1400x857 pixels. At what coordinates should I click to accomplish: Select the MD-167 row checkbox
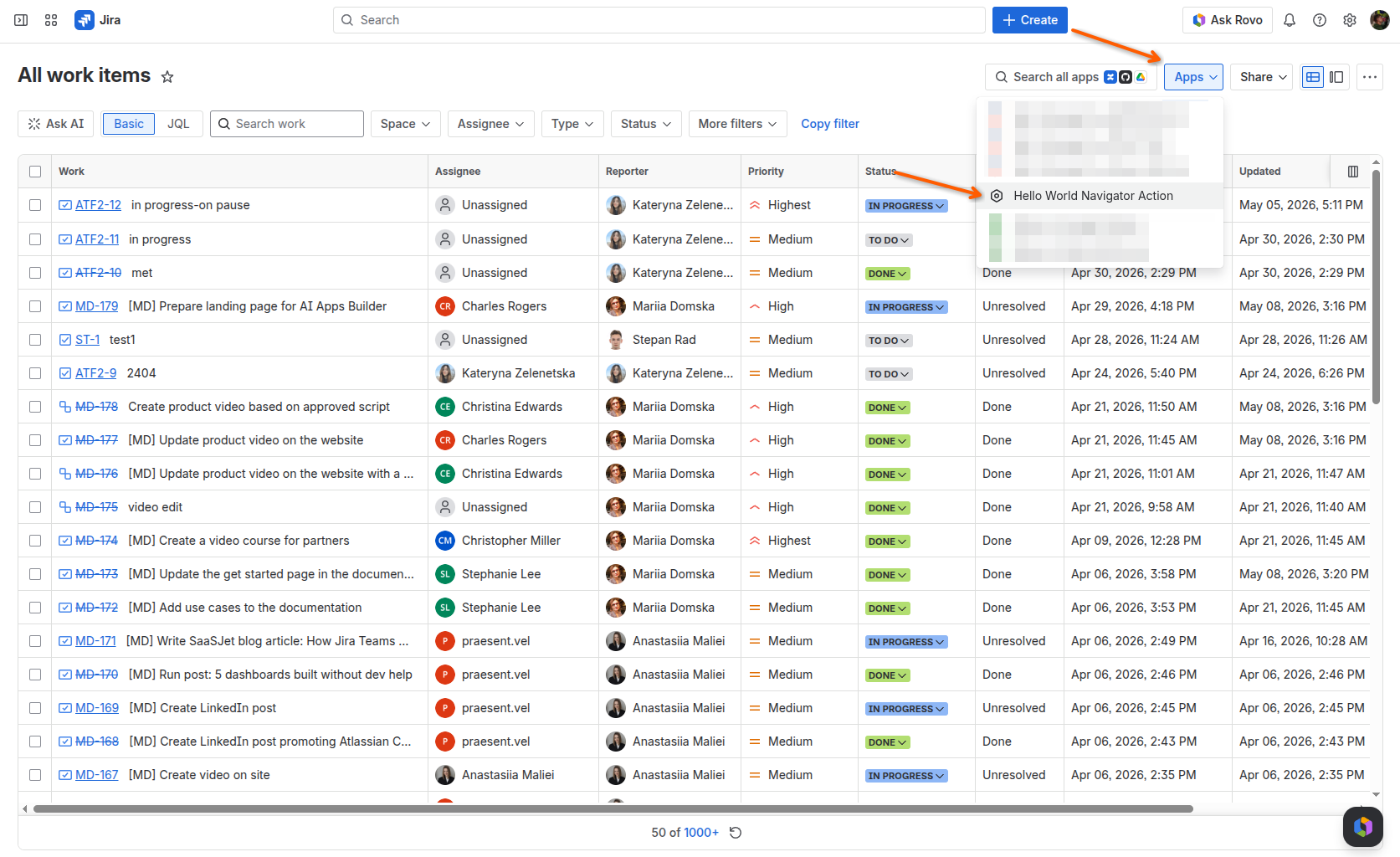tap(35, 775)
